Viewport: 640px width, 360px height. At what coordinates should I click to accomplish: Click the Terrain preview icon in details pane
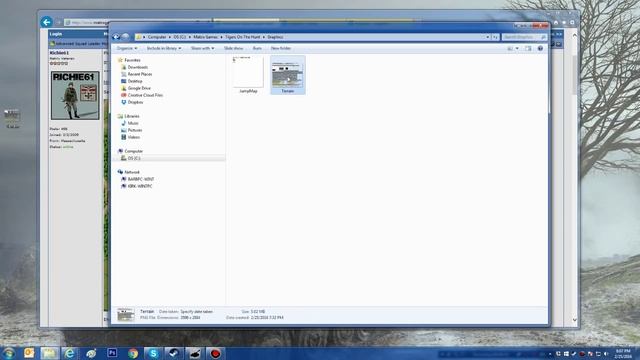[x=126, y=315]
